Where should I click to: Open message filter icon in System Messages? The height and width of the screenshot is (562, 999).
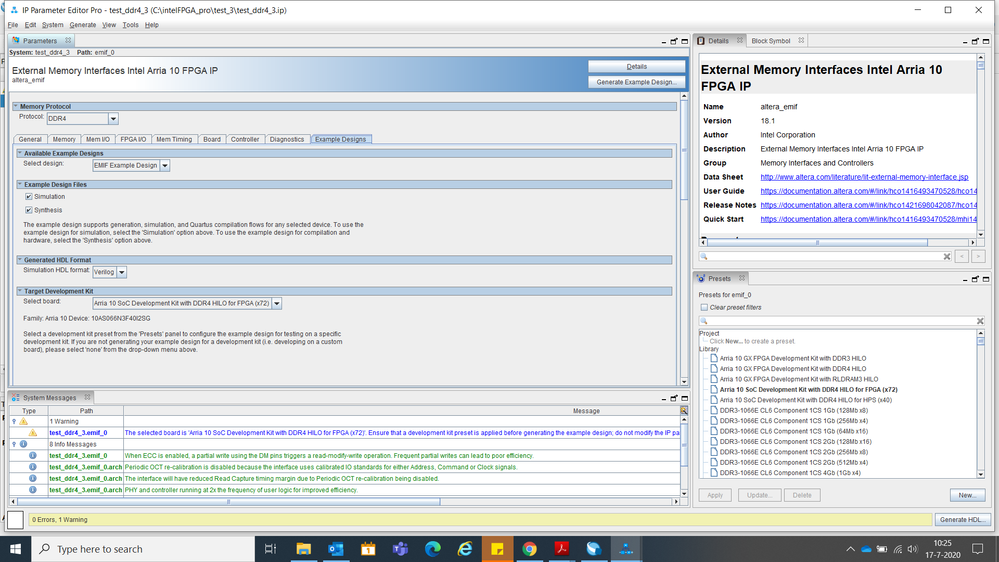coord(684,410)
